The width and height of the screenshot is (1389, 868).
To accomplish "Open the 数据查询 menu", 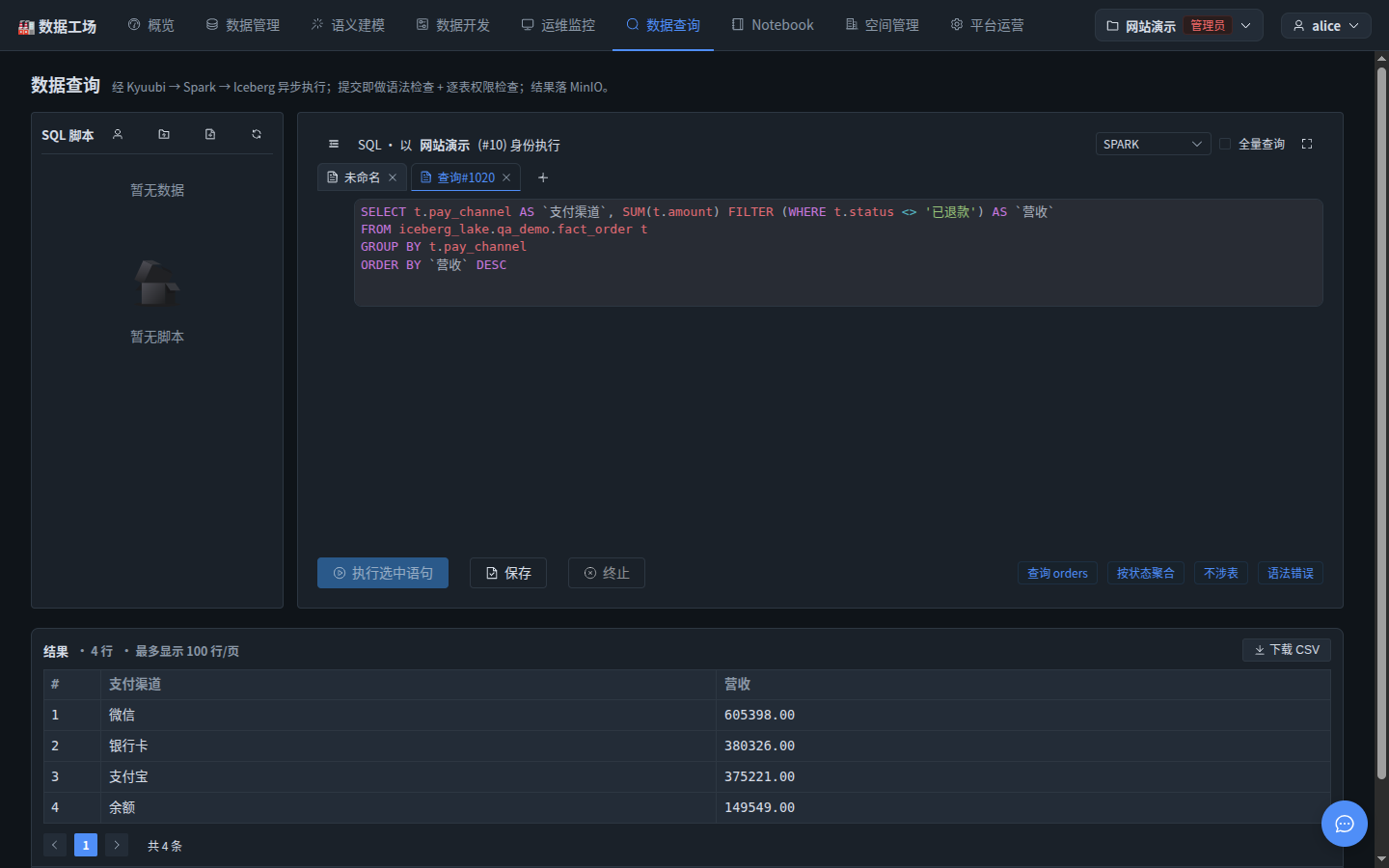I will tap(664, 25).
